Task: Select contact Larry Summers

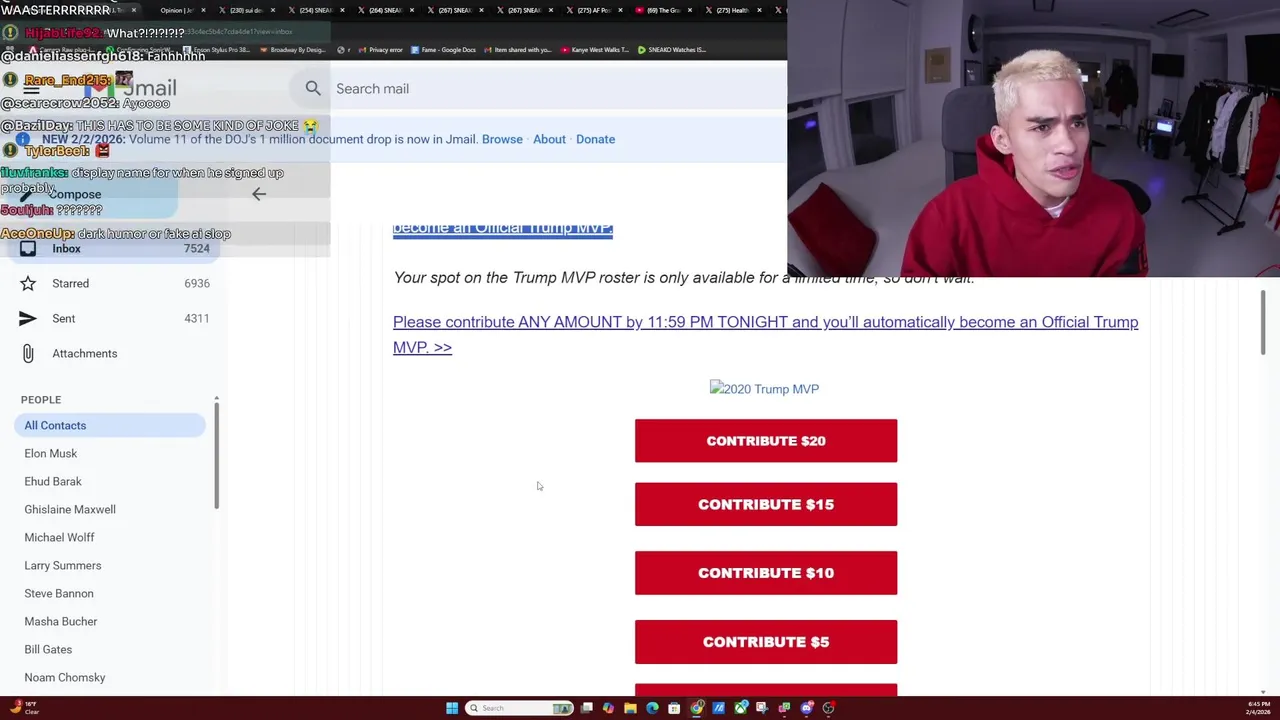Action: tap(63, 566)
